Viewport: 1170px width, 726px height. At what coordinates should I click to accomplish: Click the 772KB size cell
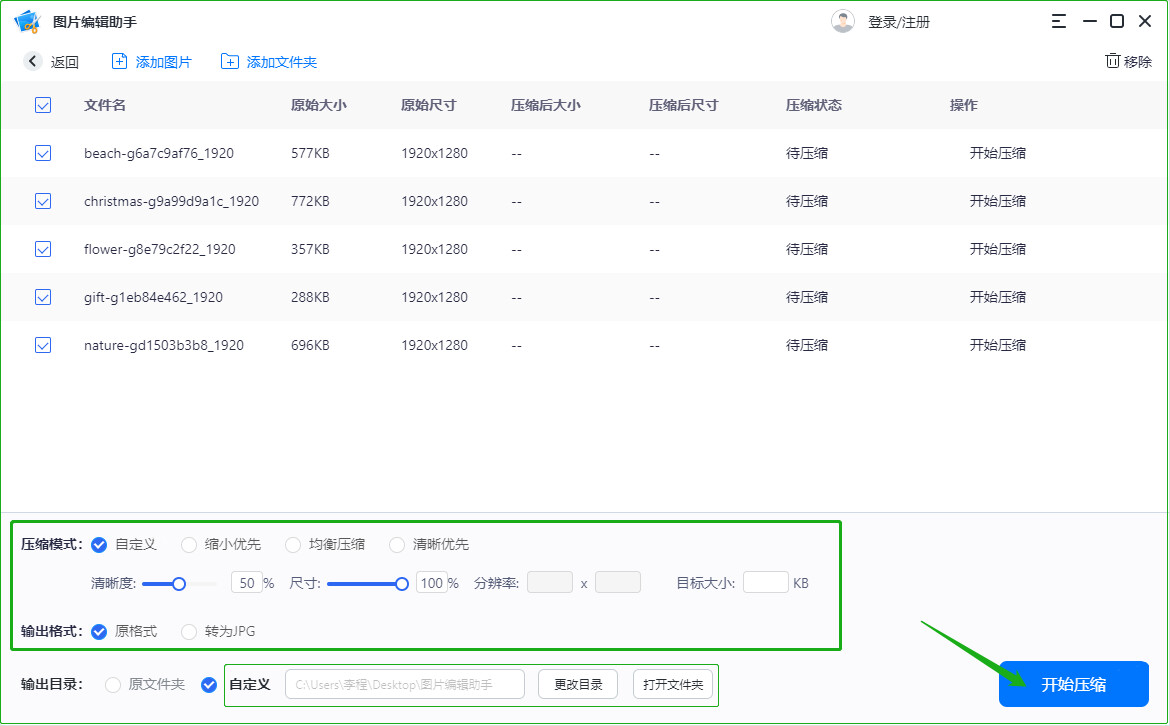pyautogui.click(x=310, y=201)
